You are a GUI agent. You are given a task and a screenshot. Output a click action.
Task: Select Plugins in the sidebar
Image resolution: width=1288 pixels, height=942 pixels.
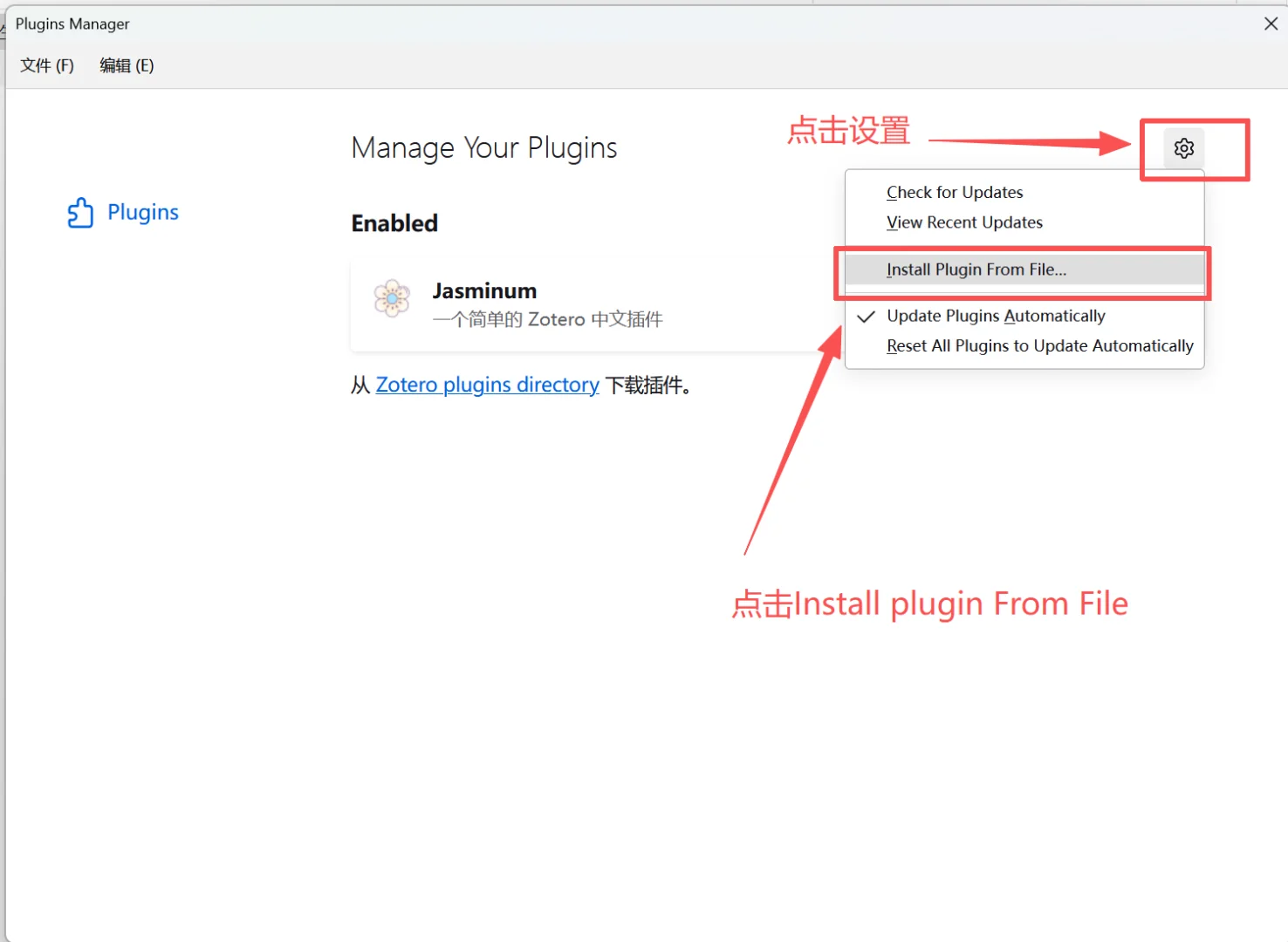(123, 212)
